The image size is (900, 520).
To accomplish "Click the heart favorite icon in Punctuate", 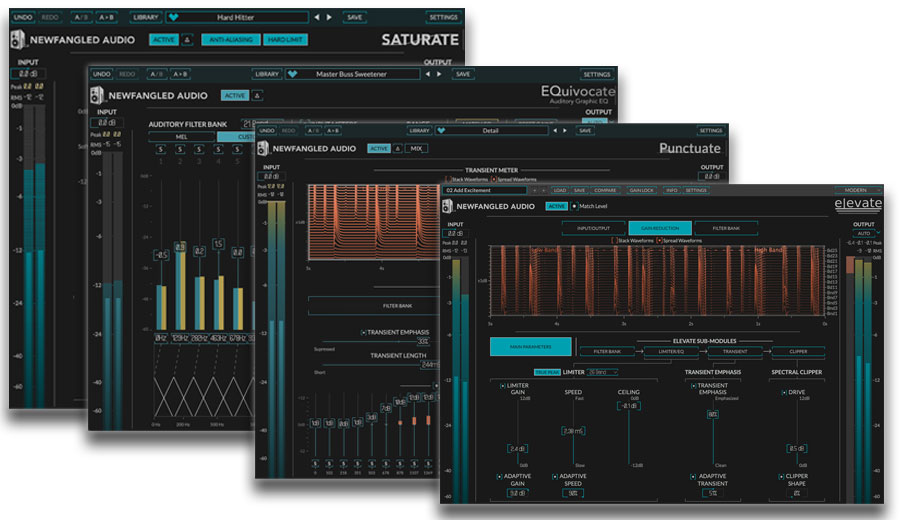I will (x=441, y=130).
